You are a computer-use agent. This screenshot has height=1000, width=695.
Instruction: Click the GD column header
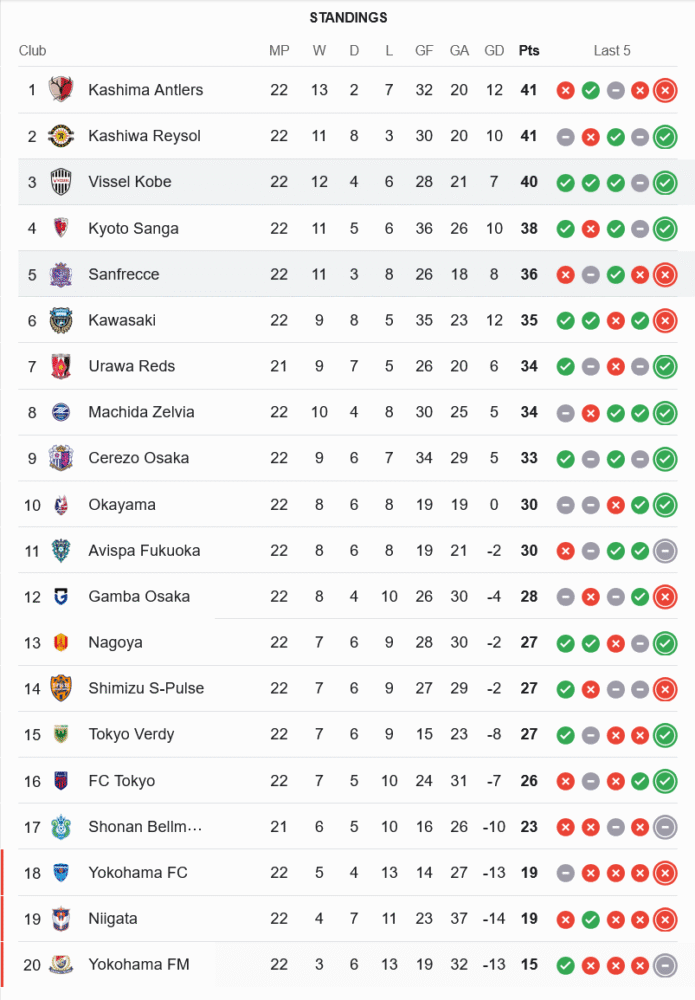(x=494, y=51)
